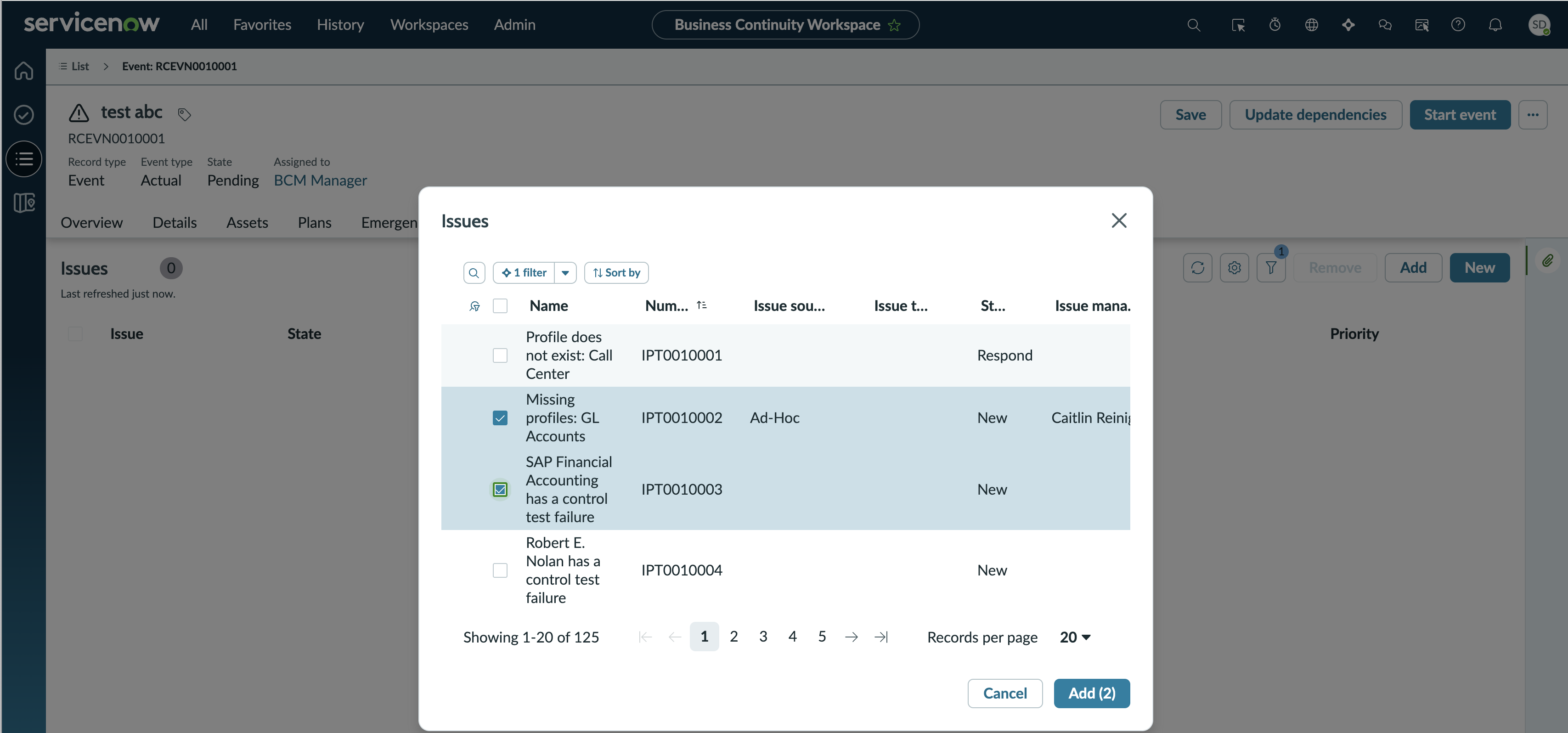The image size is (1568, 733).
Task: Open list settings gear icon
Action: coord(1234,268)
